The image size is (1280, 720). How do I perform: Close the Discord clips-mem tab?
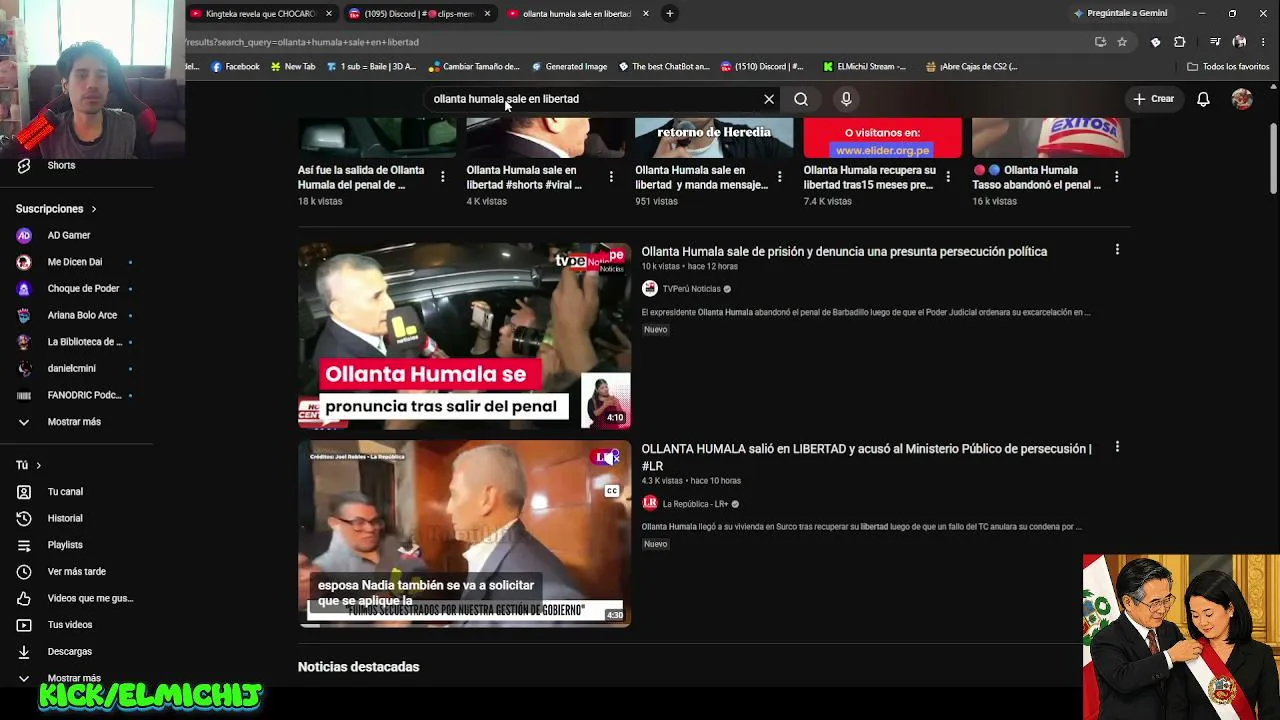point(487,14)
